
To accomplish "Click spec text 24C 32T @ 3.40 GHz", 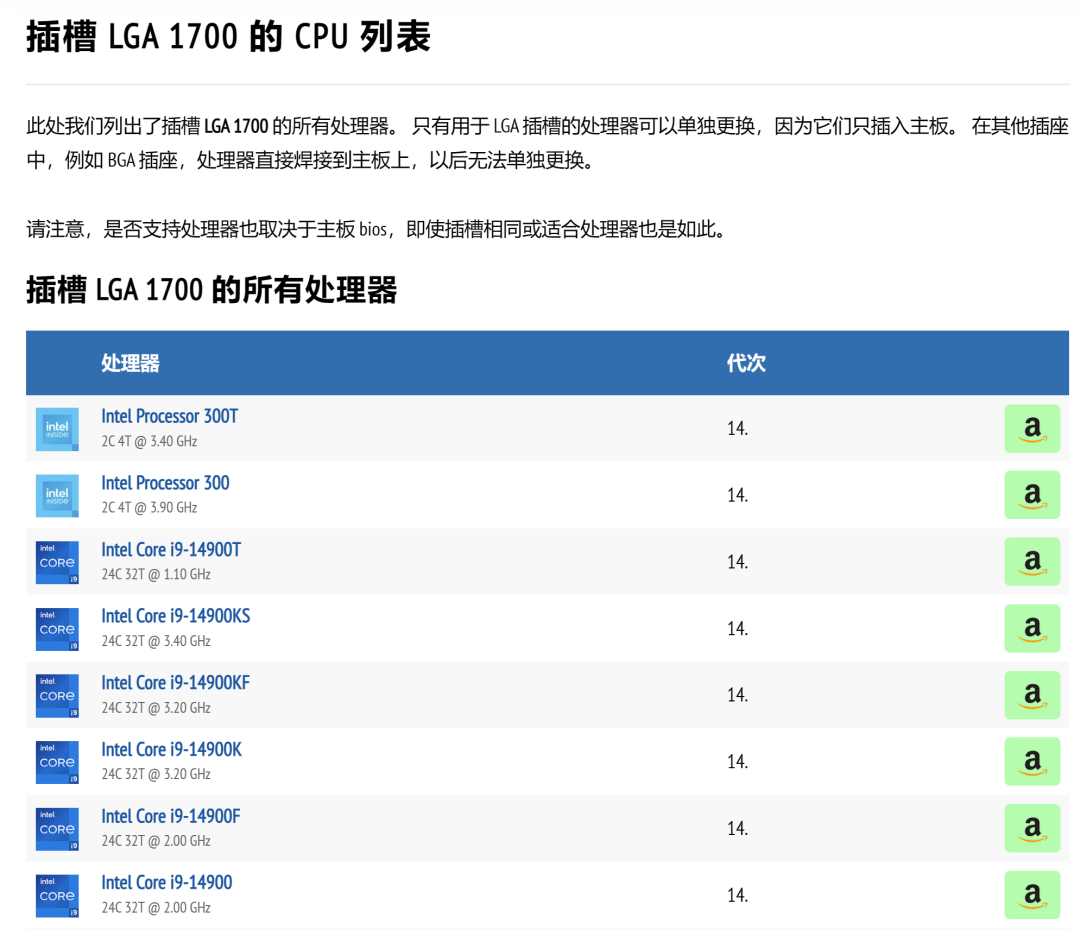I will click(x=156, y=641).
